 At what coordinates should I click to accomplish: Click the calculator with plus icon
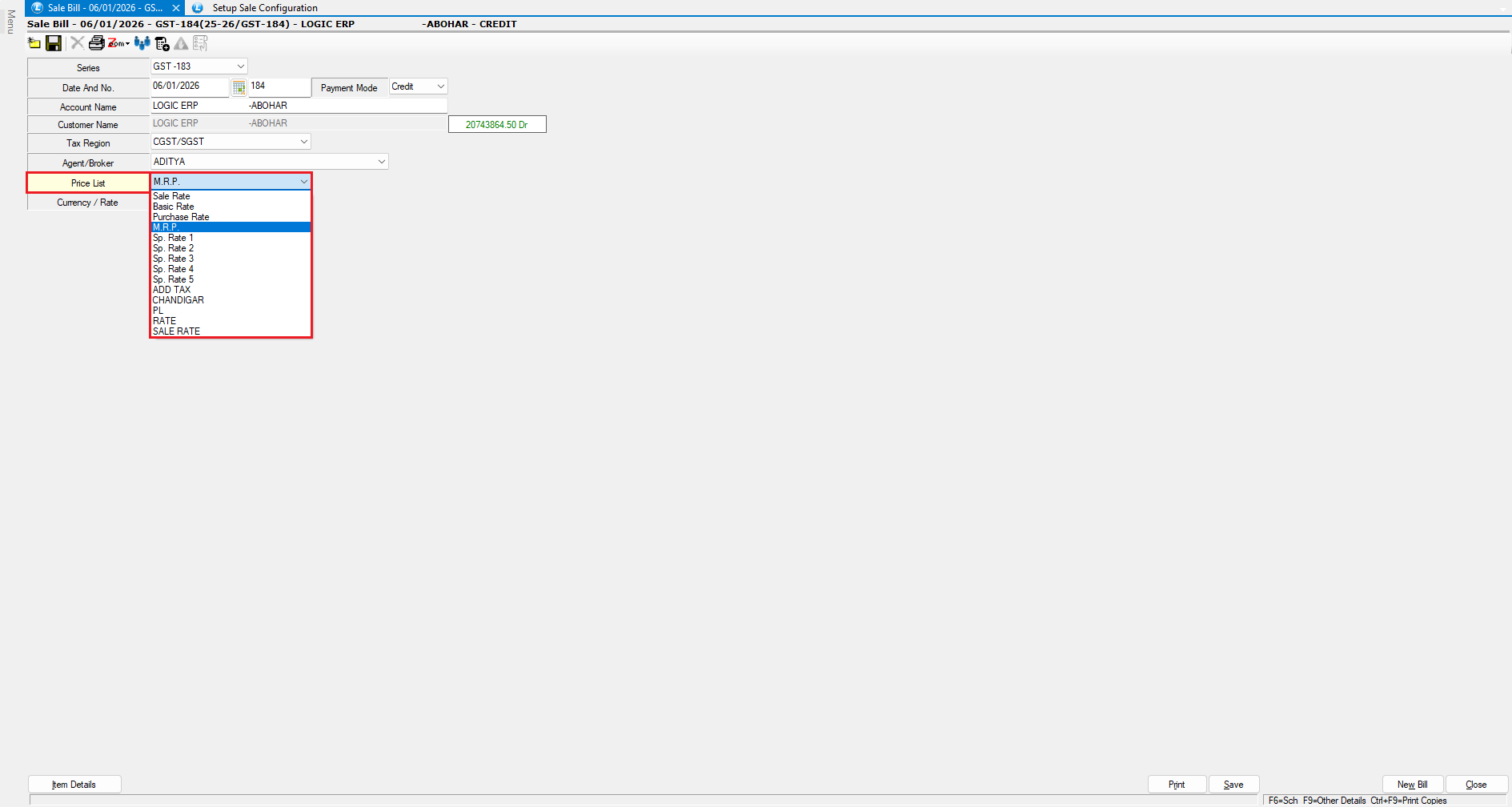click(x=162, y=43)
